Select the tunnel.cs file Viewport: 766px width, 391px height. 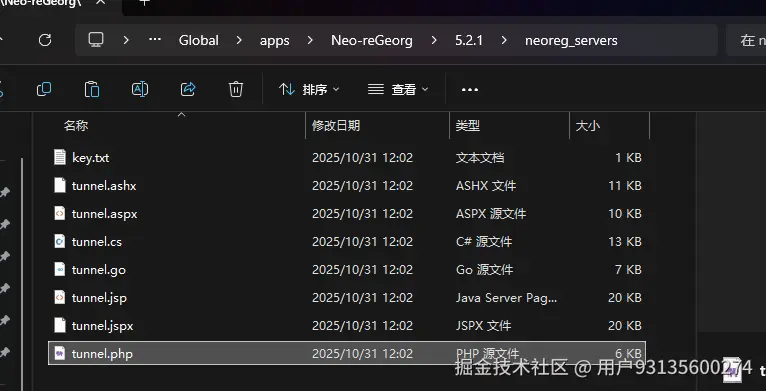click(x=347, y=241)
